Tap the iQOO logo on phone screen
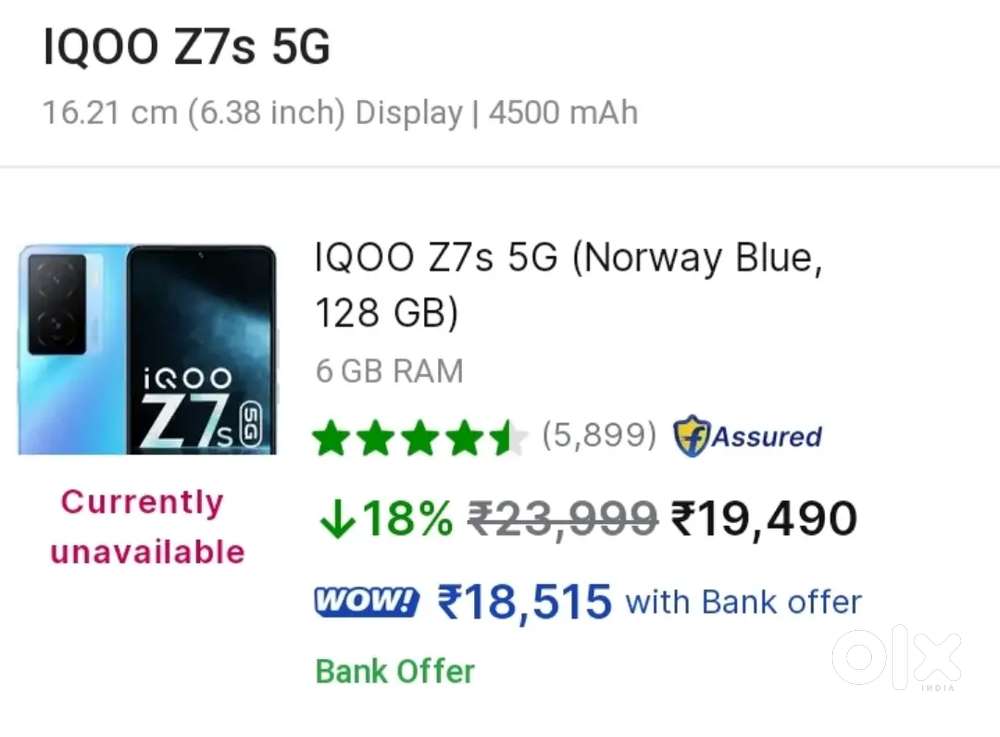 [x=186, y=378]
